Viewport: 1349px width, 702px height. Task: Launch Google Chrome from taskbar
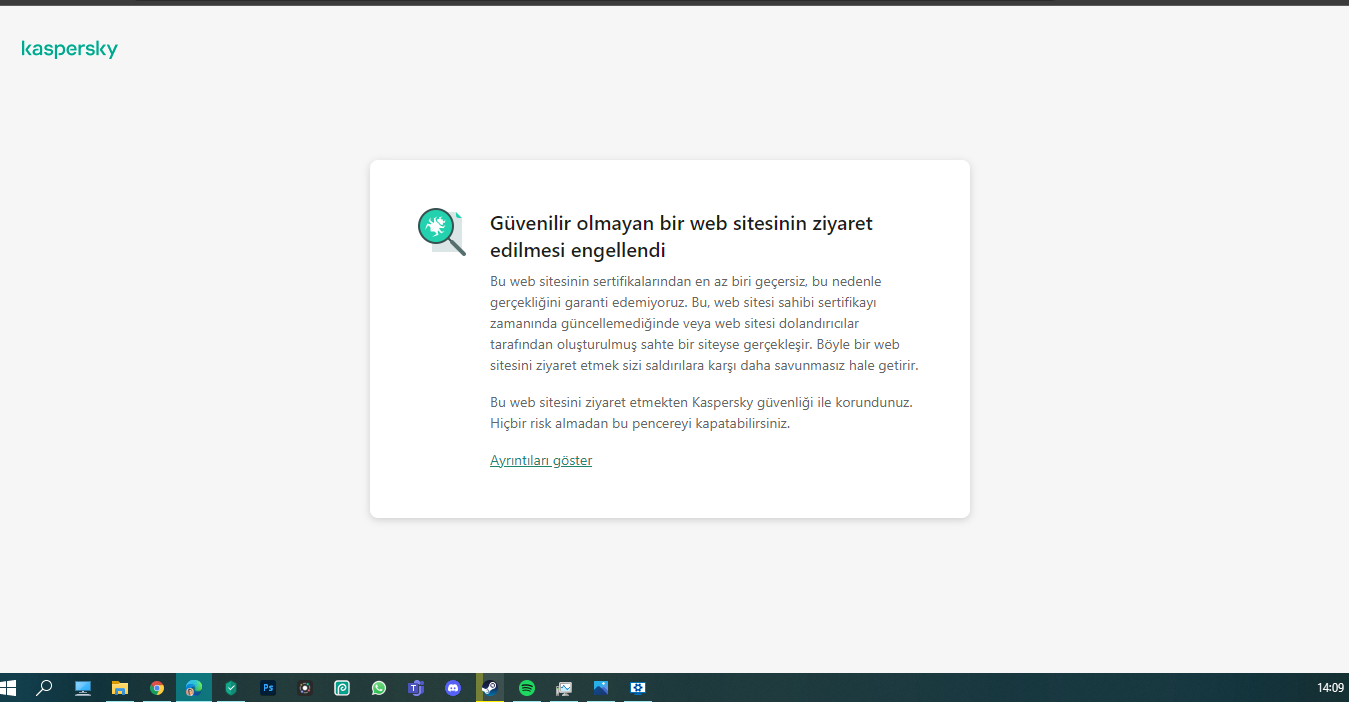pos(157,688)
